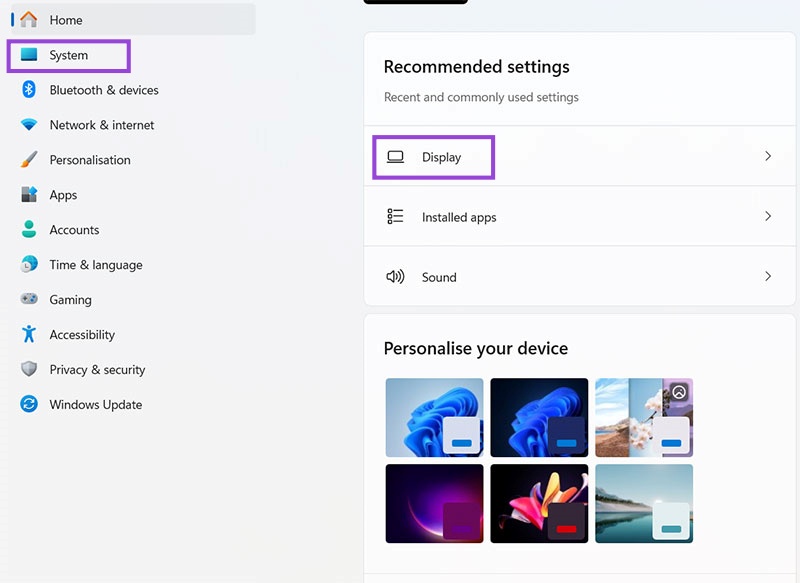Click the Accessibility person icon
Viewport: 800px width, 583px height.
click(28, 335)
